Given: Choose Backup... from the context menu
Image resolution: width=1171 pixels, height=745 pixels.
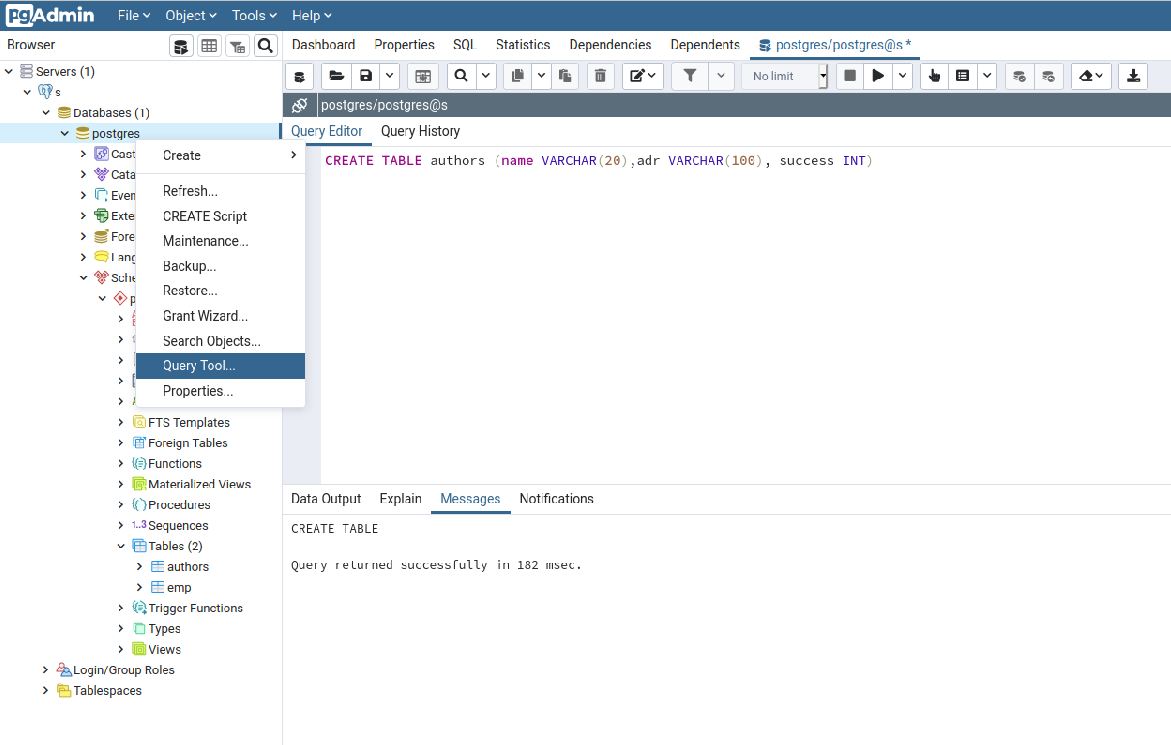Looking at the screenshot, I should [x=189, y=266].
